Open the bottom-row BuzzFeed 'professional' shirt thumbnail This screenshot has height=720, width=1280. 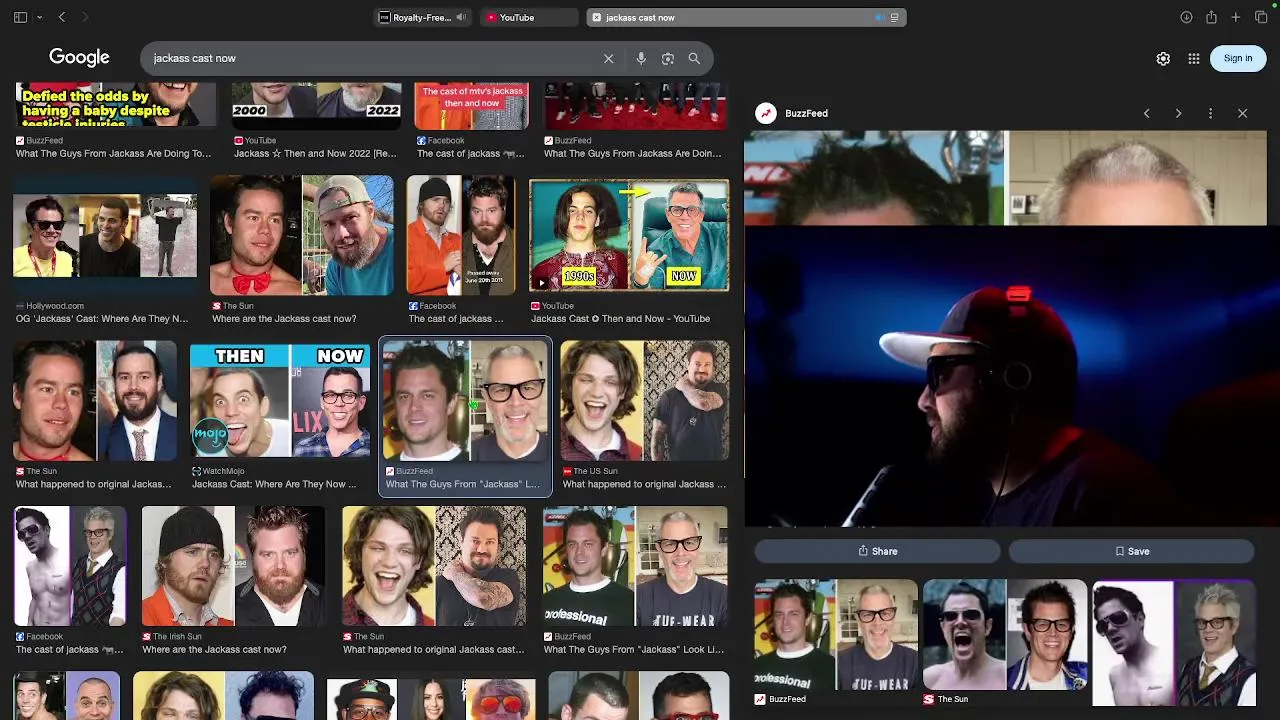pos(636,566)
